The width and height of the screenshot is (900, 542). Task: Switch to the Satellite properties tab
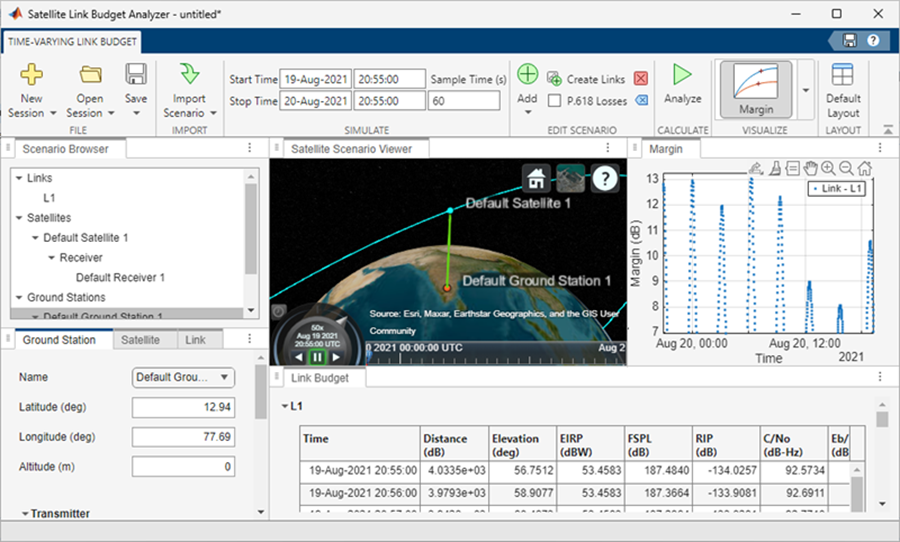click(140, 340)
